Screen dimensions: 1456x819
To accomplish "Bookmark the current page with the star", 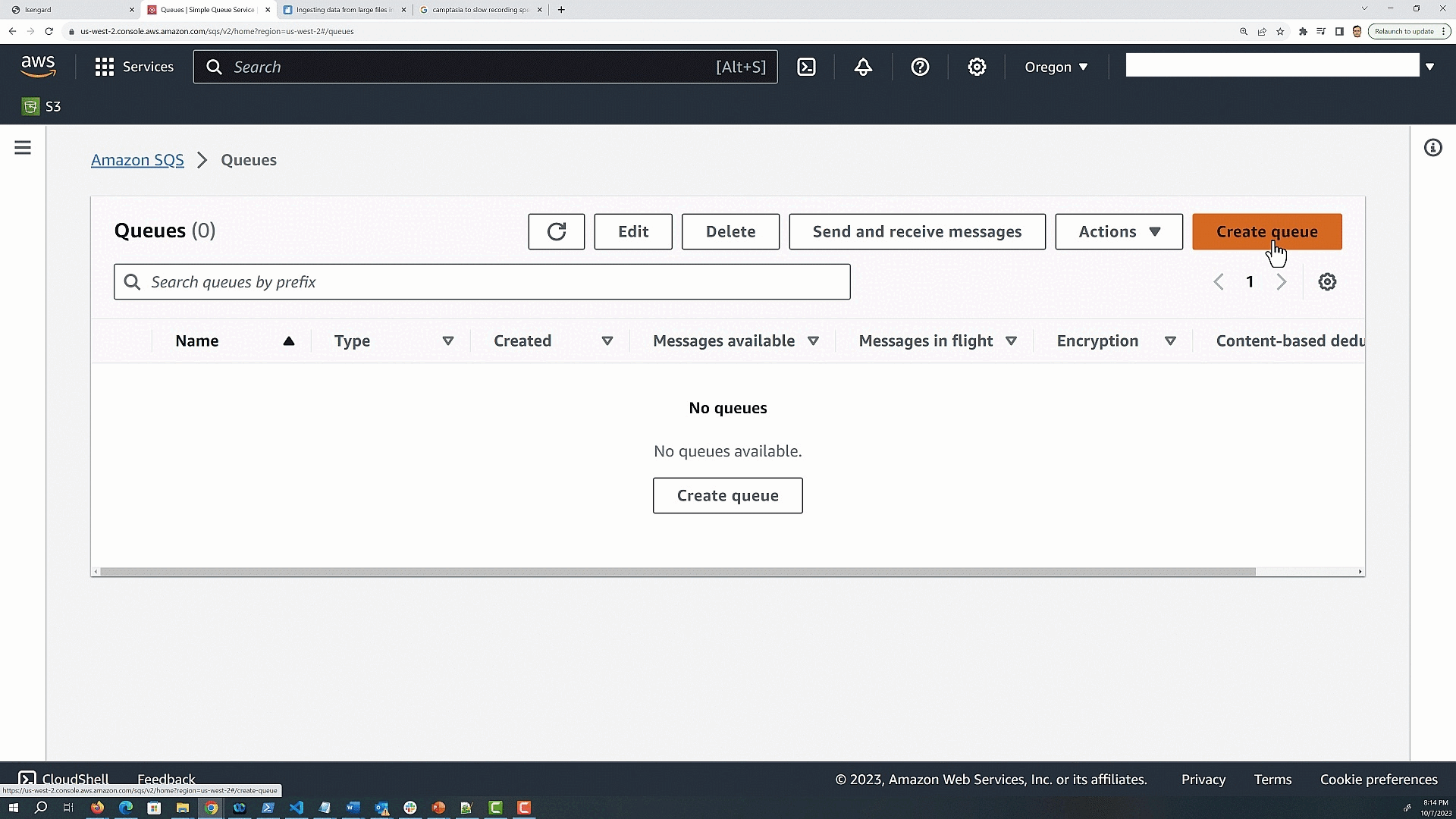I will click(x=1281, y=31).
